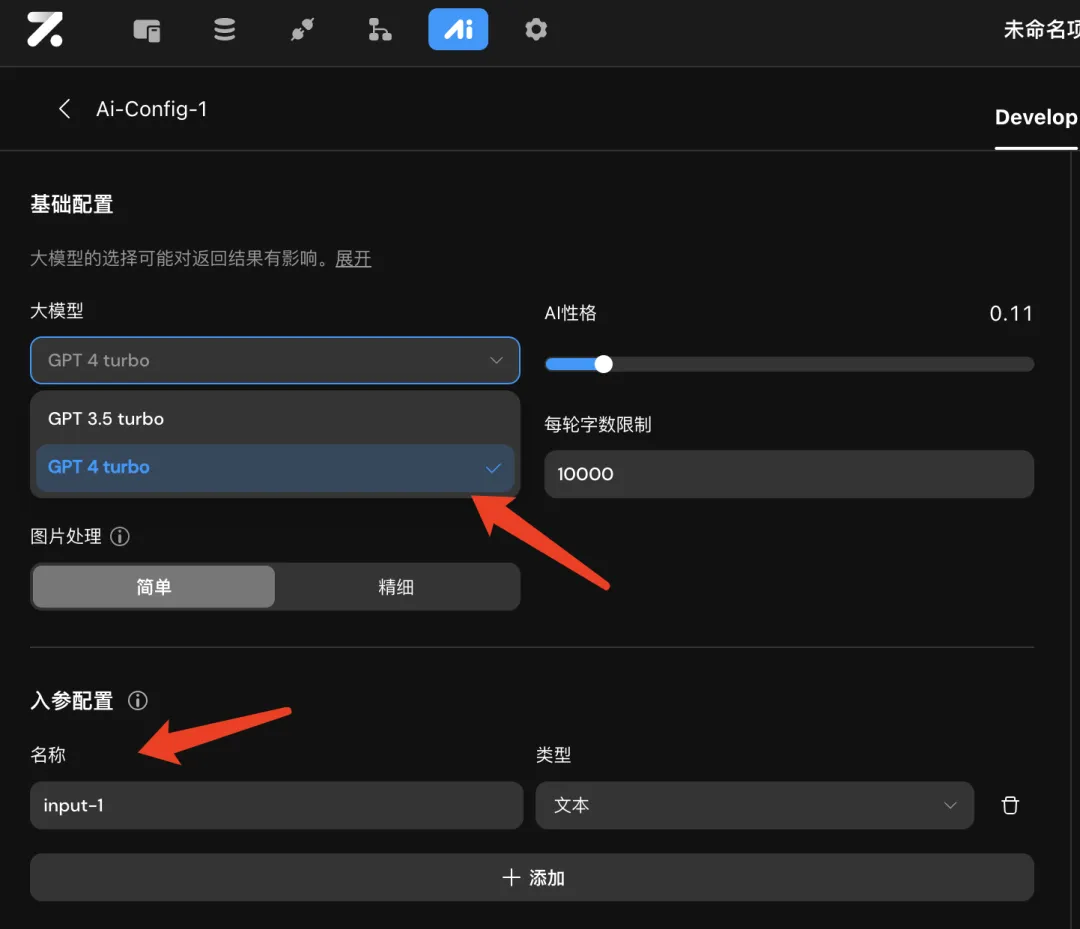Image resolution: width=1080 pixels, height=929 pixels.
Task: Click the 每轮字数限制 field with 10000
Action: pyautogui.click(x=789, y=474)
